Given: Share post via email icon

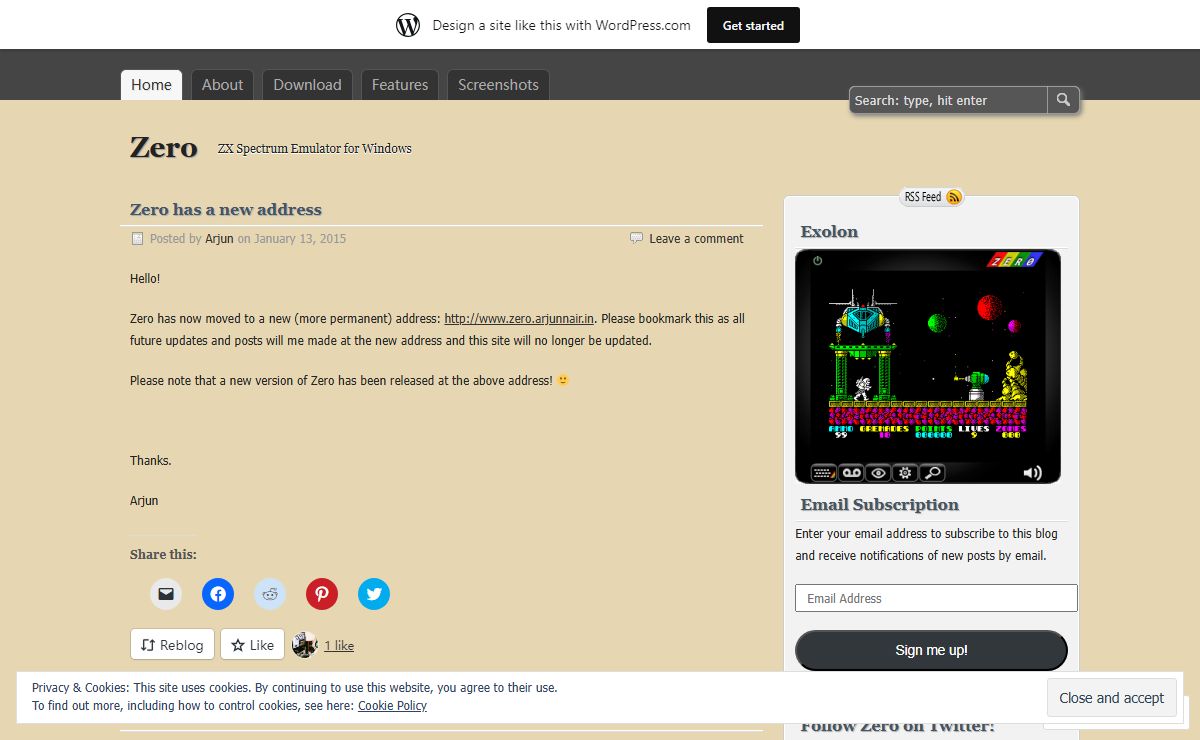Looking at the screenshot, I should (166, 594).
